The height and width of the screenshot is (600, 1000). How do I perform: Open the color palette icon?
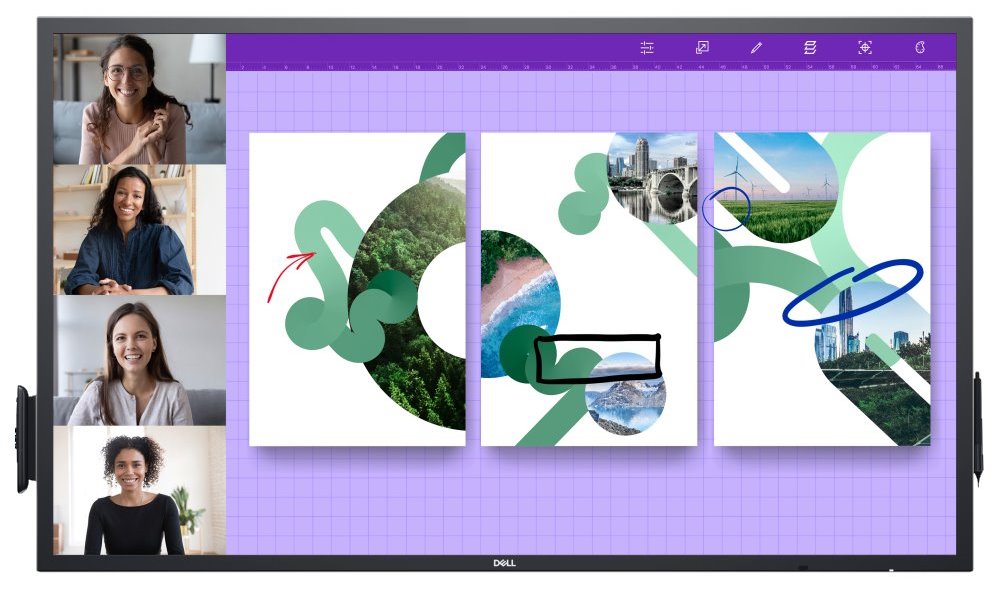(x=919, y=47)
